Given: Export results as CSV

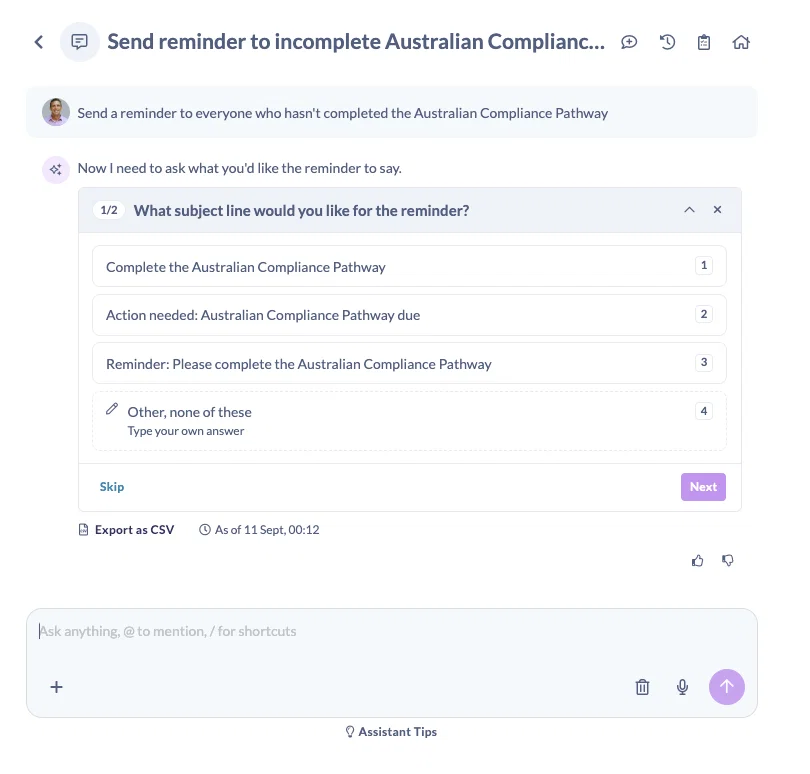Looking at the screenshot, I should [x=127, y=530].
